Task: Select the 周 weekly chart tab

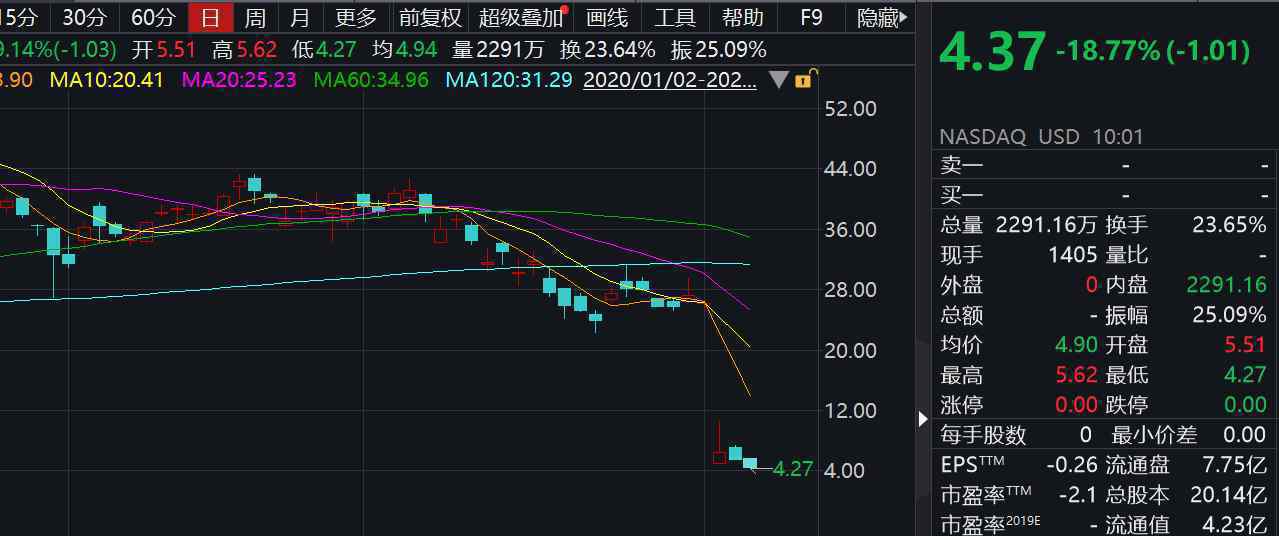Action: tap(255, 17)
